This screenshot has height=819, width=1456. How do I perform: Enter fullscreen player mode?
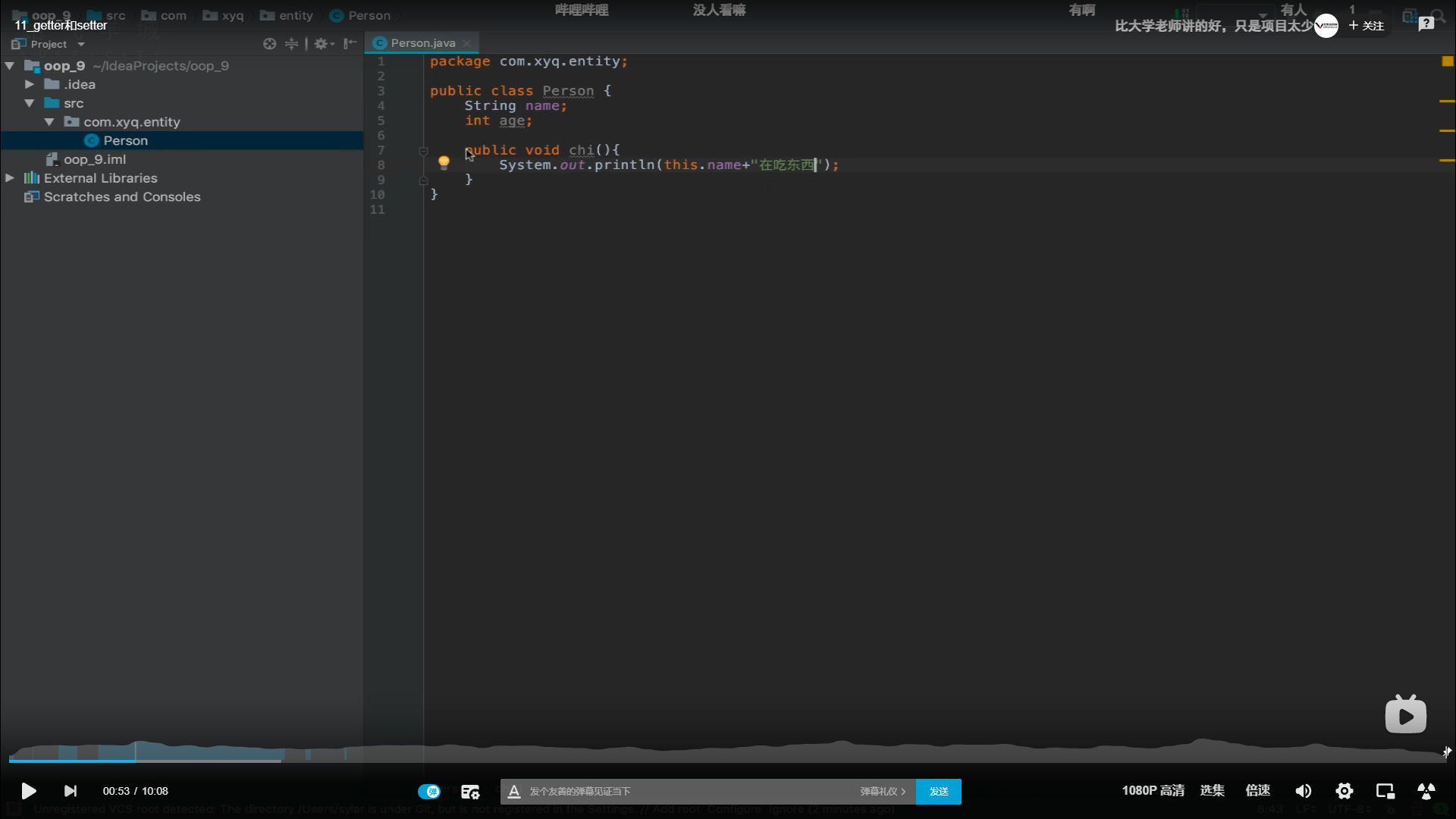pos(1426,791)
